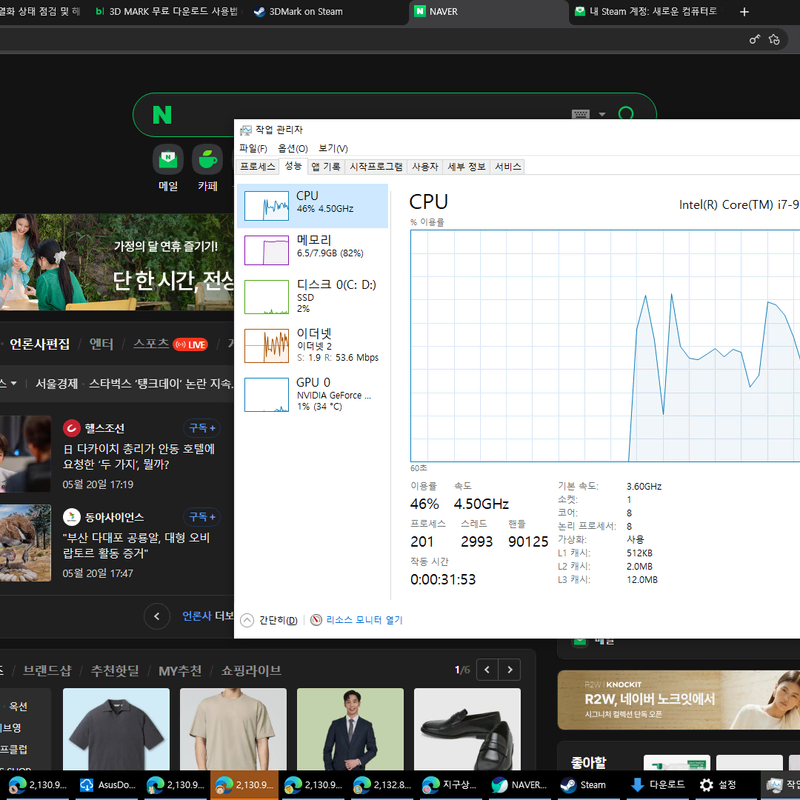Click the green search magnifier in Naver
The width and height of the screenshot is (800, 800).
626,114
